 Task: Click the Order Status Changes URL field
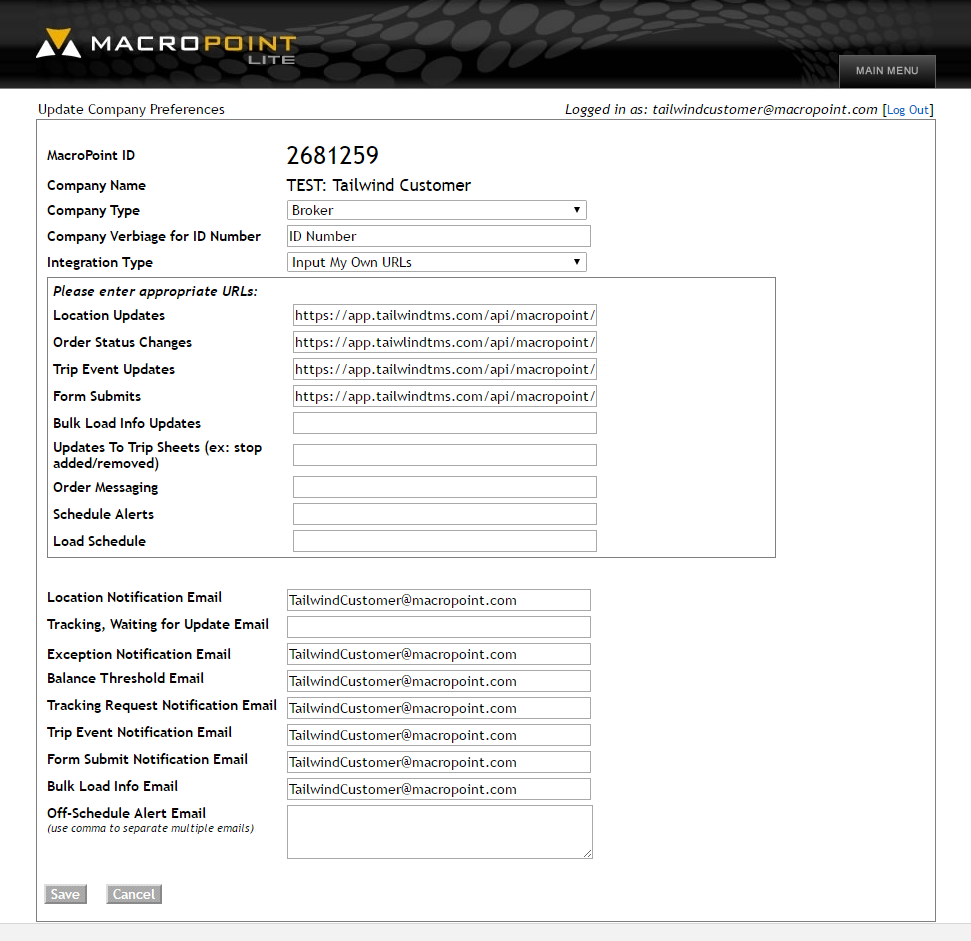[x=443, y=342]
